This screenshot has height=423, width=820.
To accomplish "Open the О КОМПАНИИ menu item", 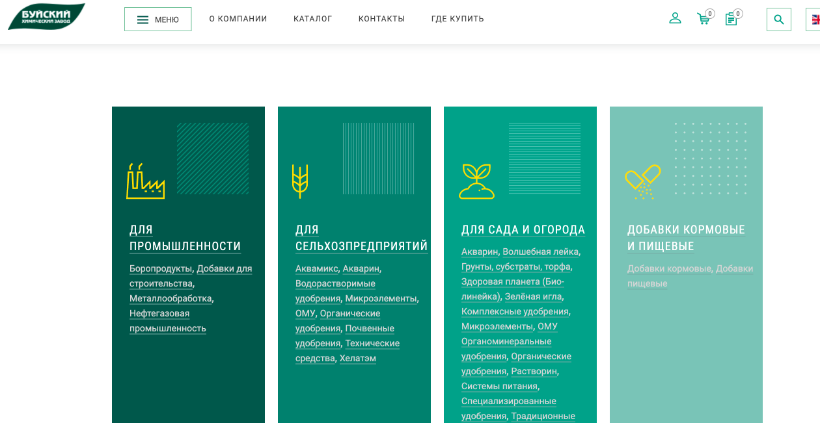I will pos(238,19).
